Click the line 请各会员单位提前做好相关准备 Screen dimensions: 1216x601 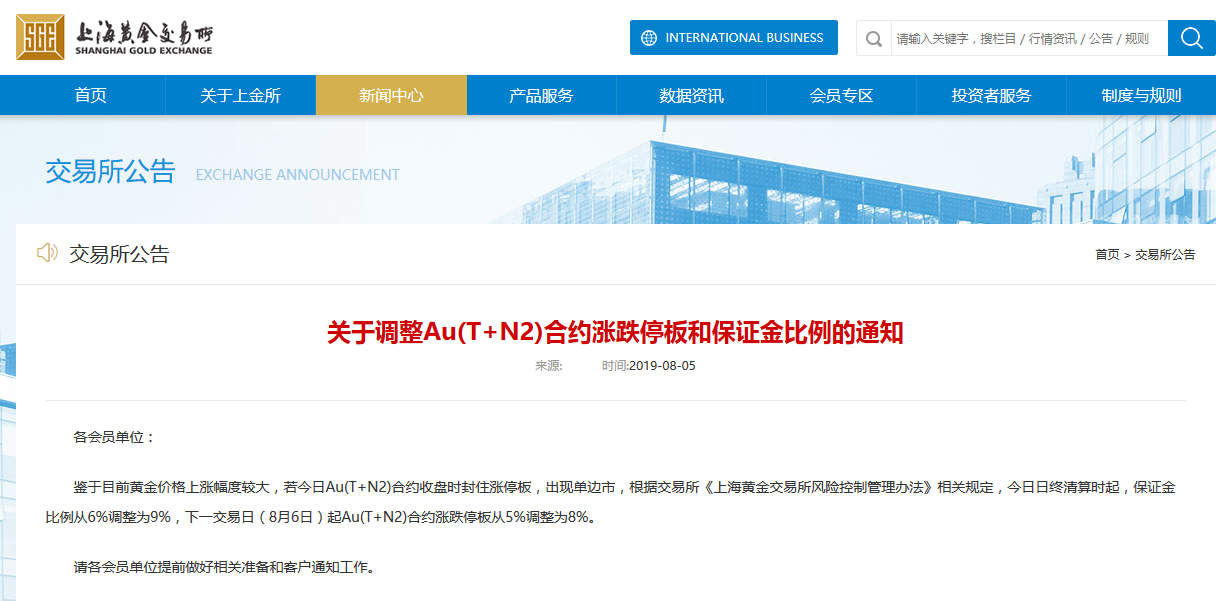point(224,567)
